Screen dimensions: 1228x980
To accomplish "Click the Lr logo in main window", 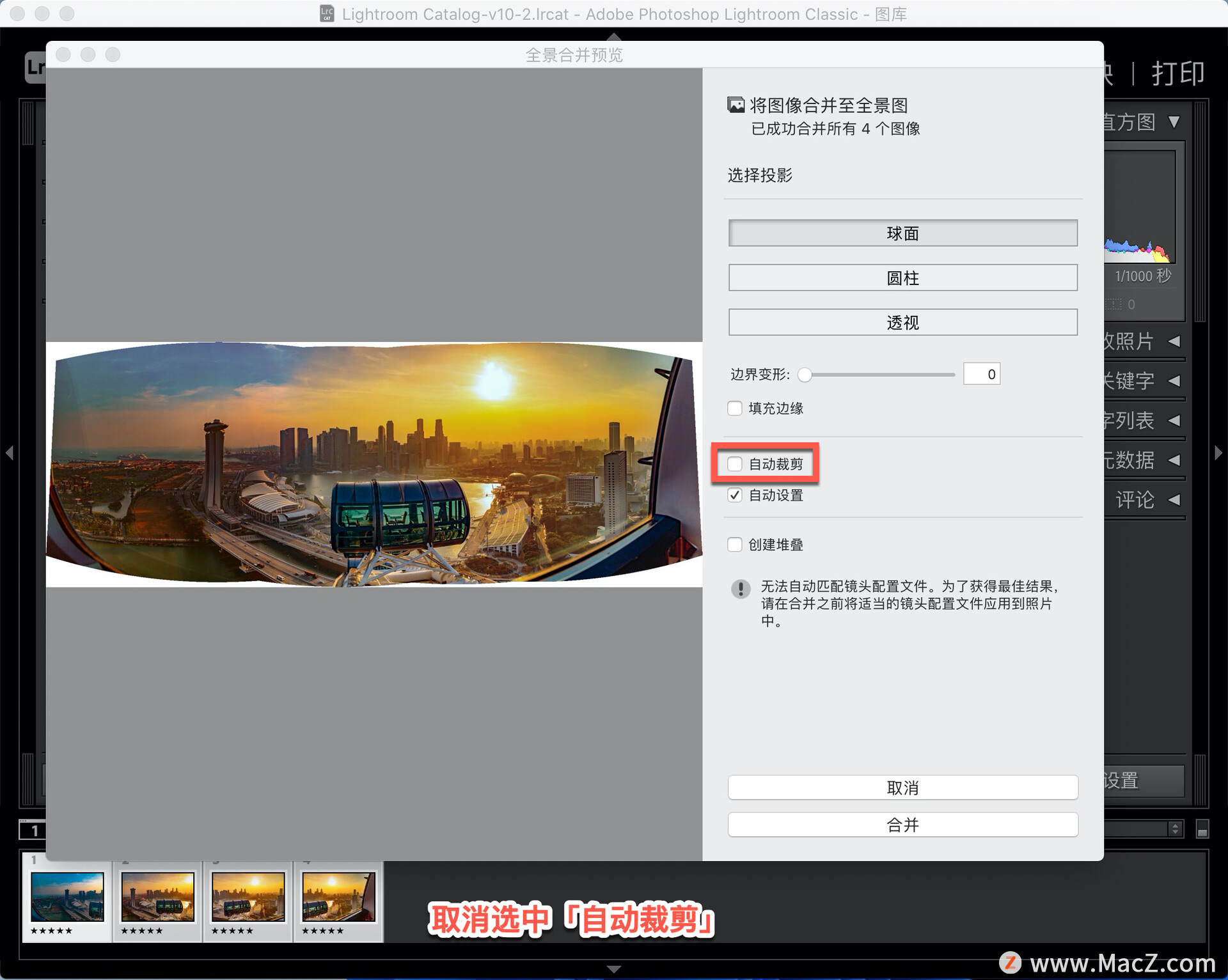I will (x=35, y=67).
